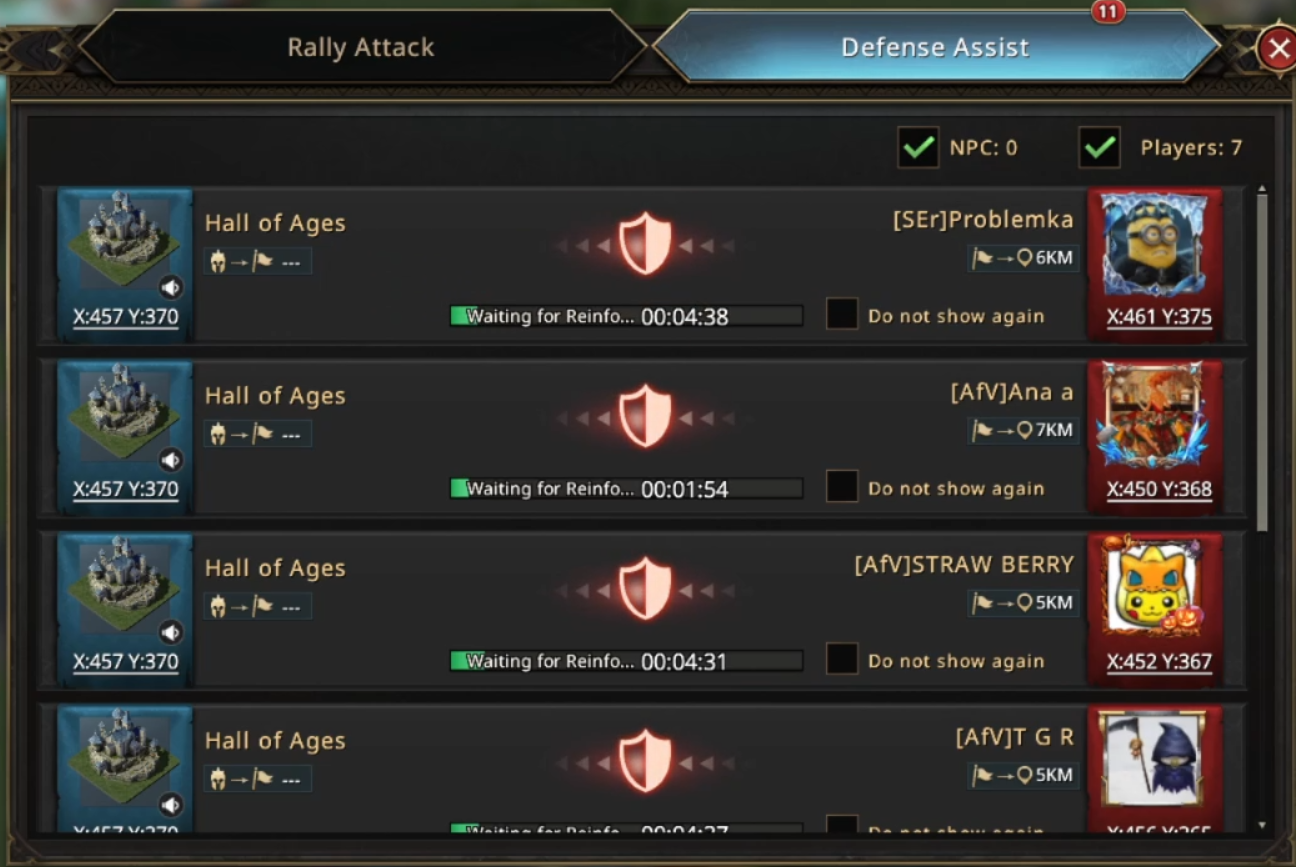Image resolution: width=1296 pixels, height=867 pixels.
Task: Click the reinforcement timer bar showing 00:01:54
Action: pos(626,489)
